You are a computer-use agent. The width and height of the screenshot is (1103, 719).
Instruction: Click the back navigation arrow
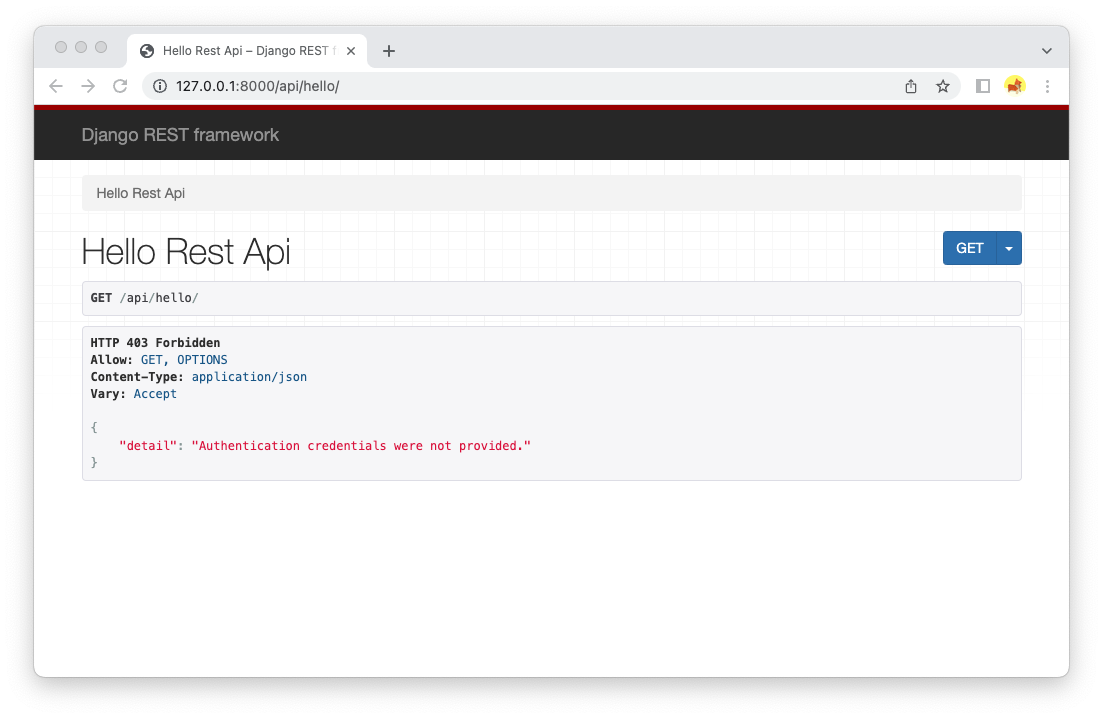(x=56, y=86)
